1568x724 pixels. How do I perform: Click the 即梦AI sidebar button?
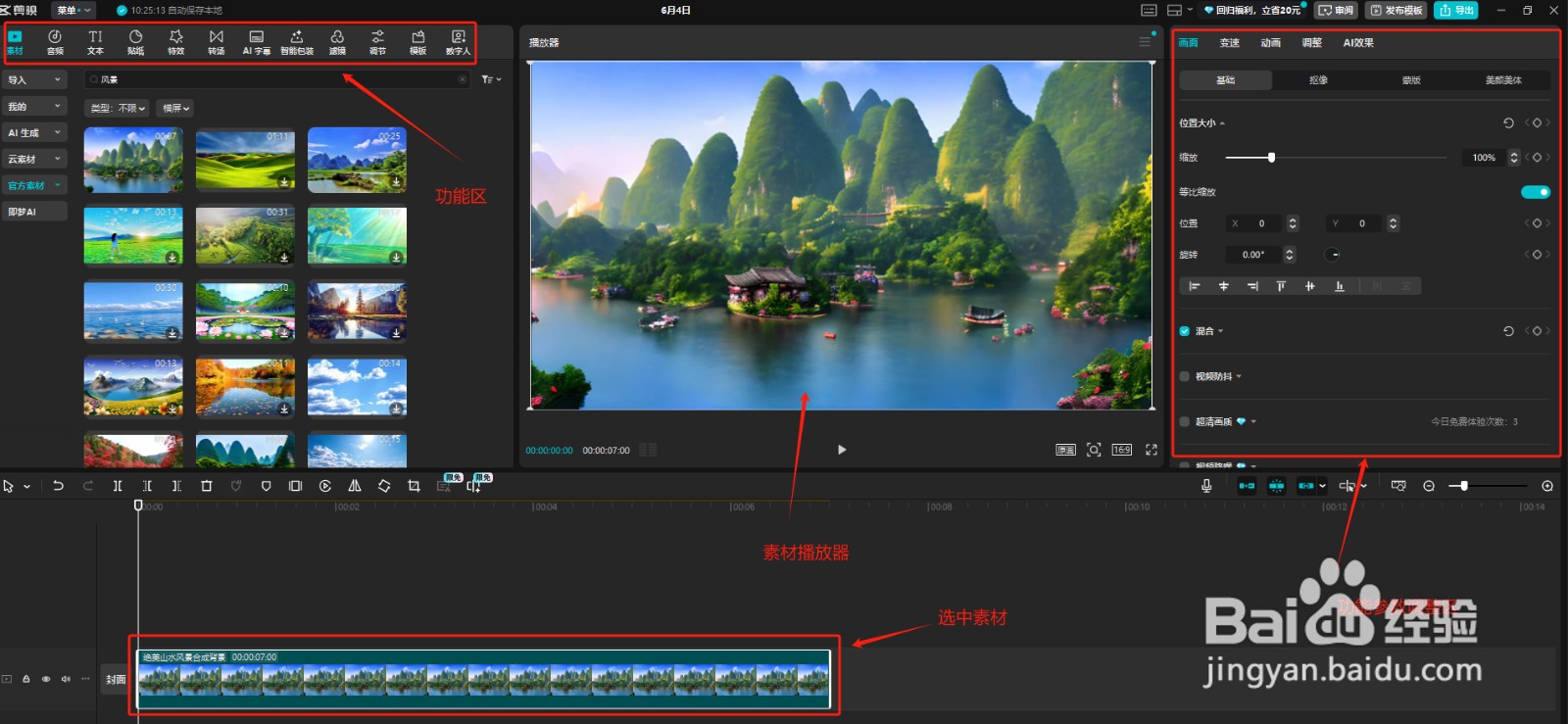click(35, 212)
